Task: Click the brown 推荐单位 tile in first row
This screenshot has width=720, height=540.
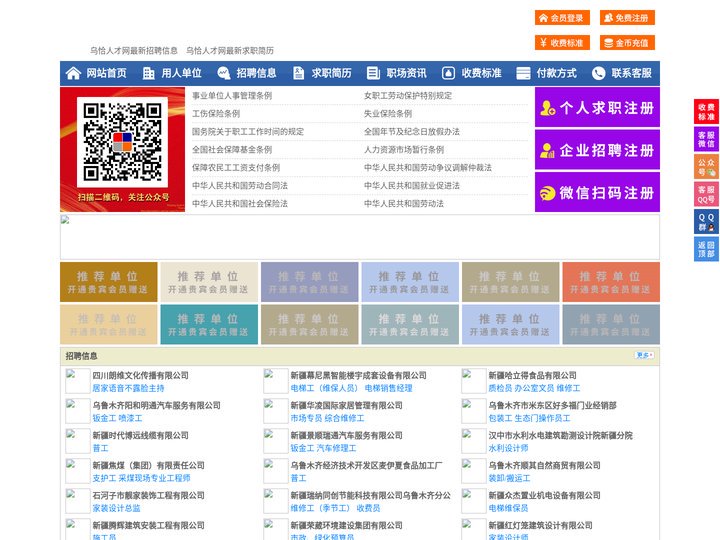Action: (108, 282)
